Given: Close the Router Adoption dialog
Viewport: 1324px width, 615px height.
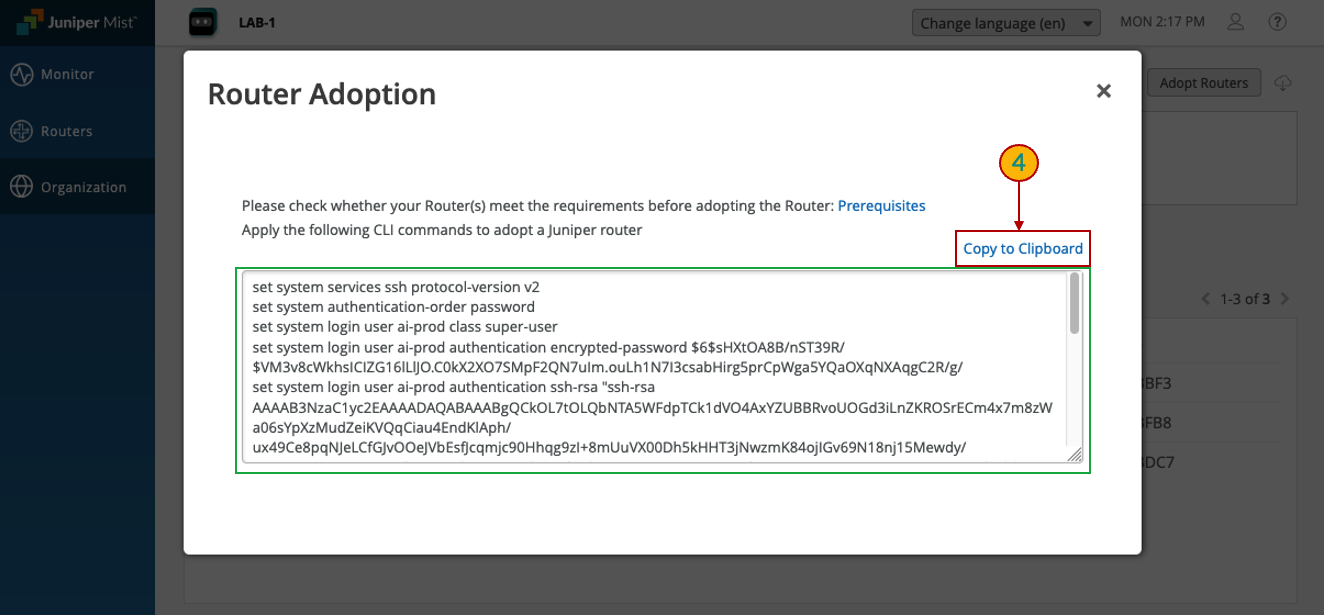Looking at the screenshot, I should pos(1104,91).
